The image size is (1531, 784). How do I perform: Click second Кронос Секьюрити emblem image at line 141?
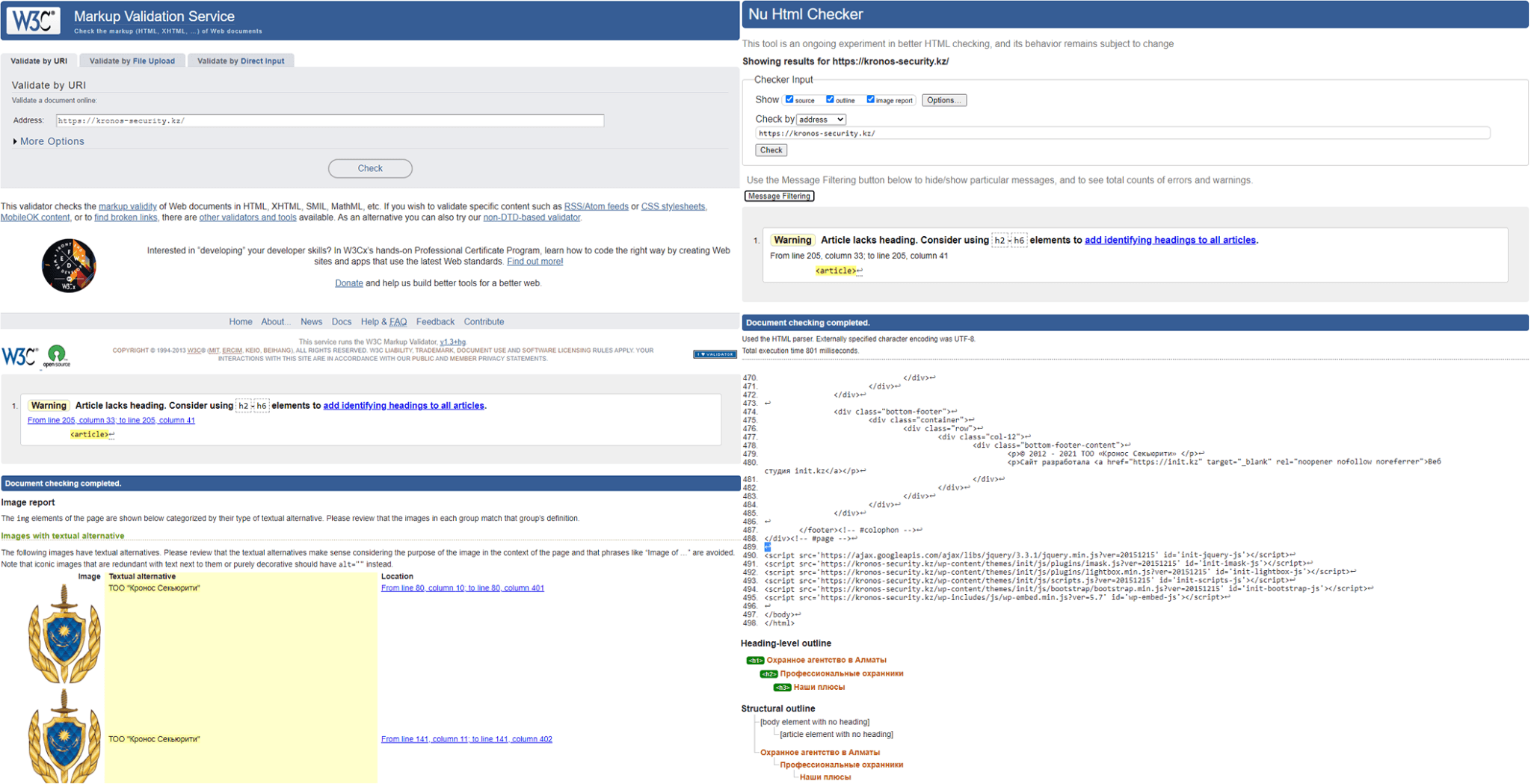click(64, 736)
